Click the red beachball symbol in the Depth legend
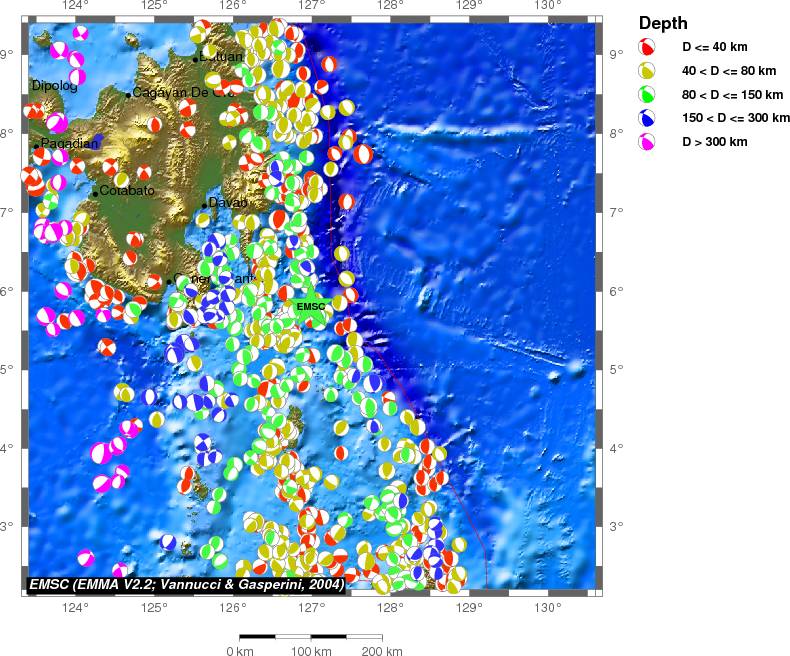790x656 pixels. pyautogui.click(x=648, y=47)
